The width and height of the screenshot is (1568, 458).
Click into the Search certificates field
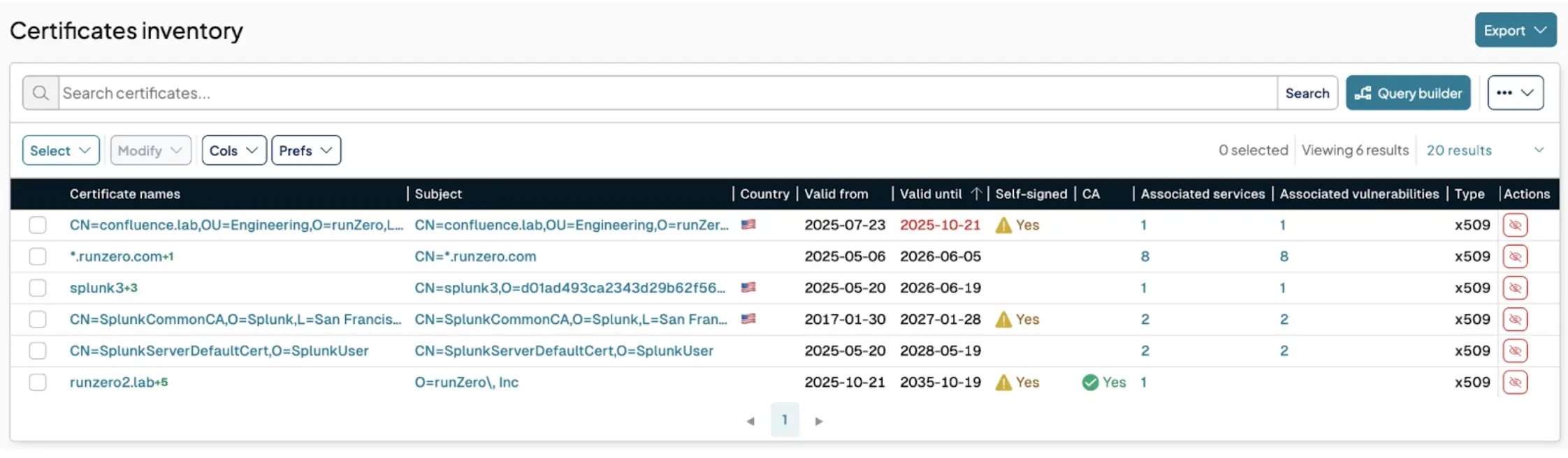tap(664, 93)
